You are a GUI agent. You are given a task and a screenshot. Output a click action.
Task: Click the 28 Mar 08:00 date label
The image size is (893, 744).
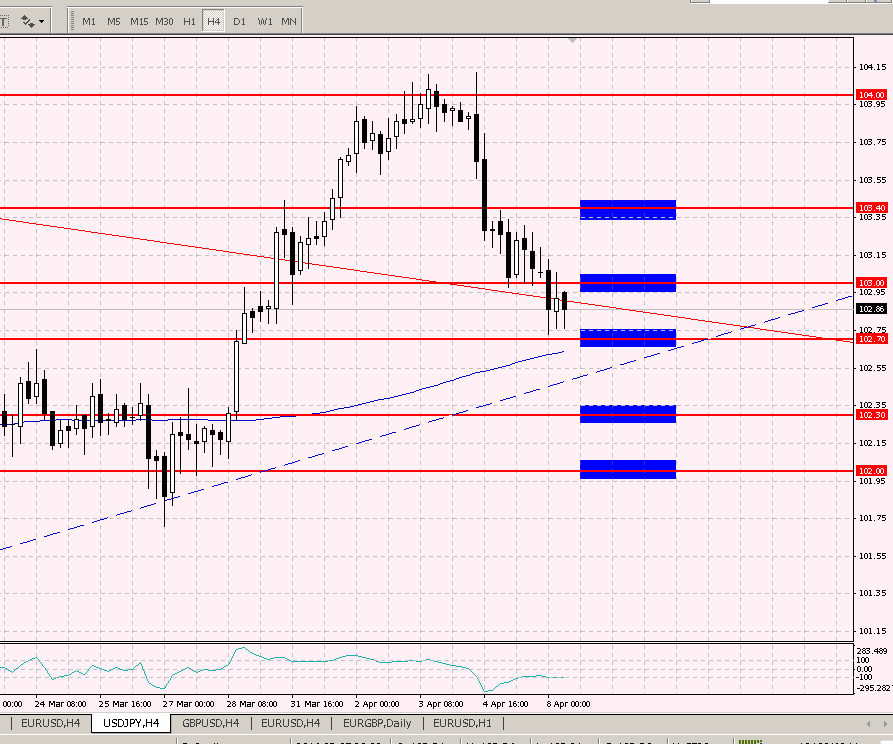point(252,704)
